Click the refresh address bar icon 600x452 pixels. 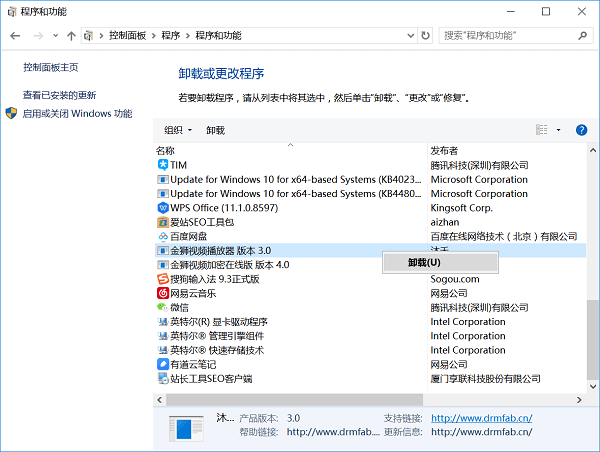point(426,36)
